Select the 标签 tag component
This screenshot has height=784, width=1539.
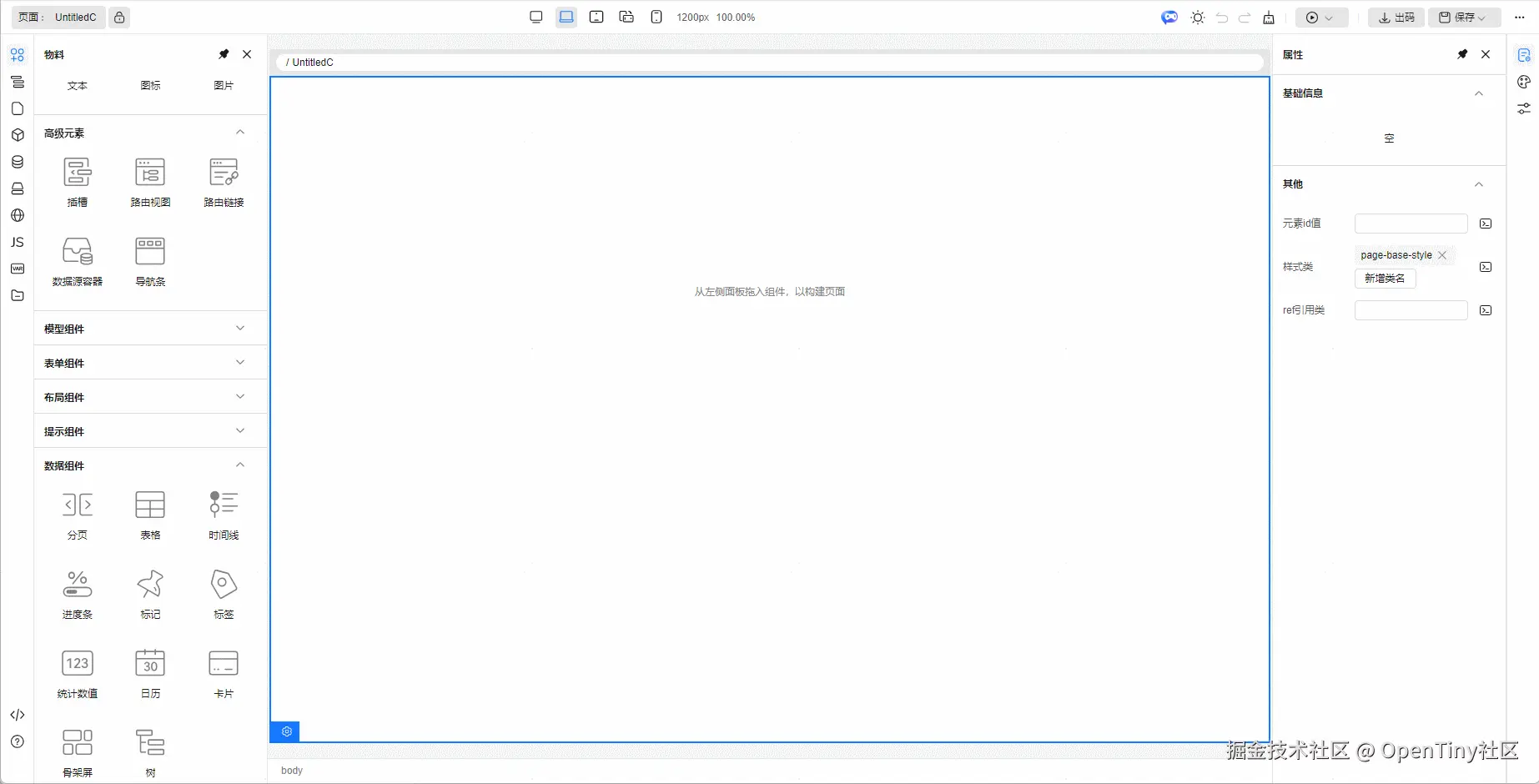pyautogui.click(x=224, y=594)
